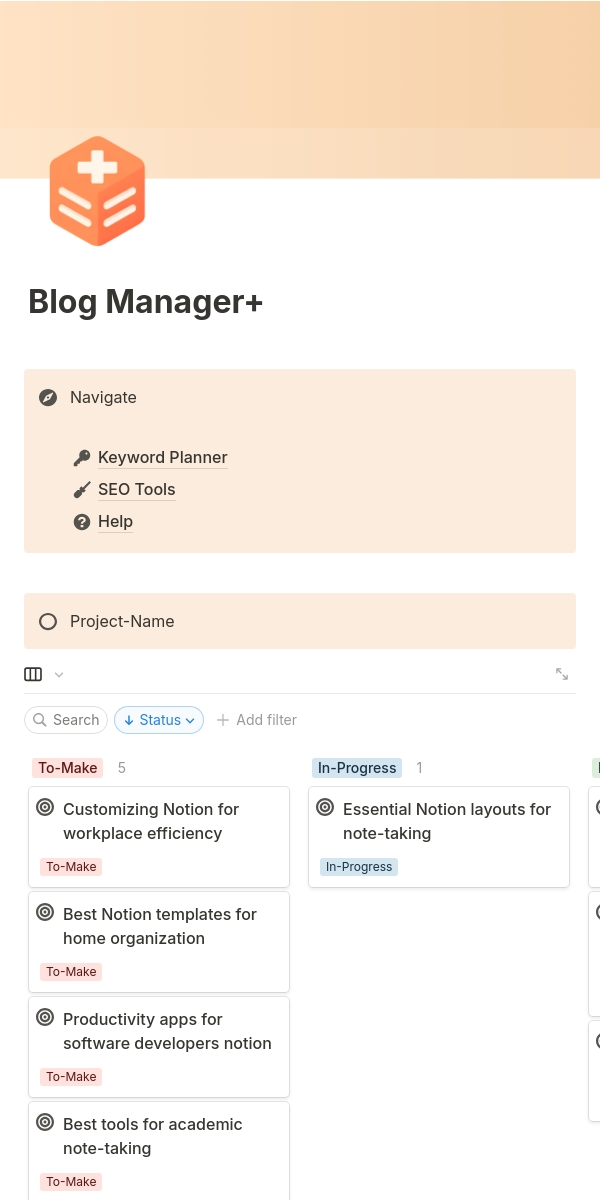This screenshot has height=1200, width=600.
Task: Open the SEO Tools link
Action: [137, 490]
